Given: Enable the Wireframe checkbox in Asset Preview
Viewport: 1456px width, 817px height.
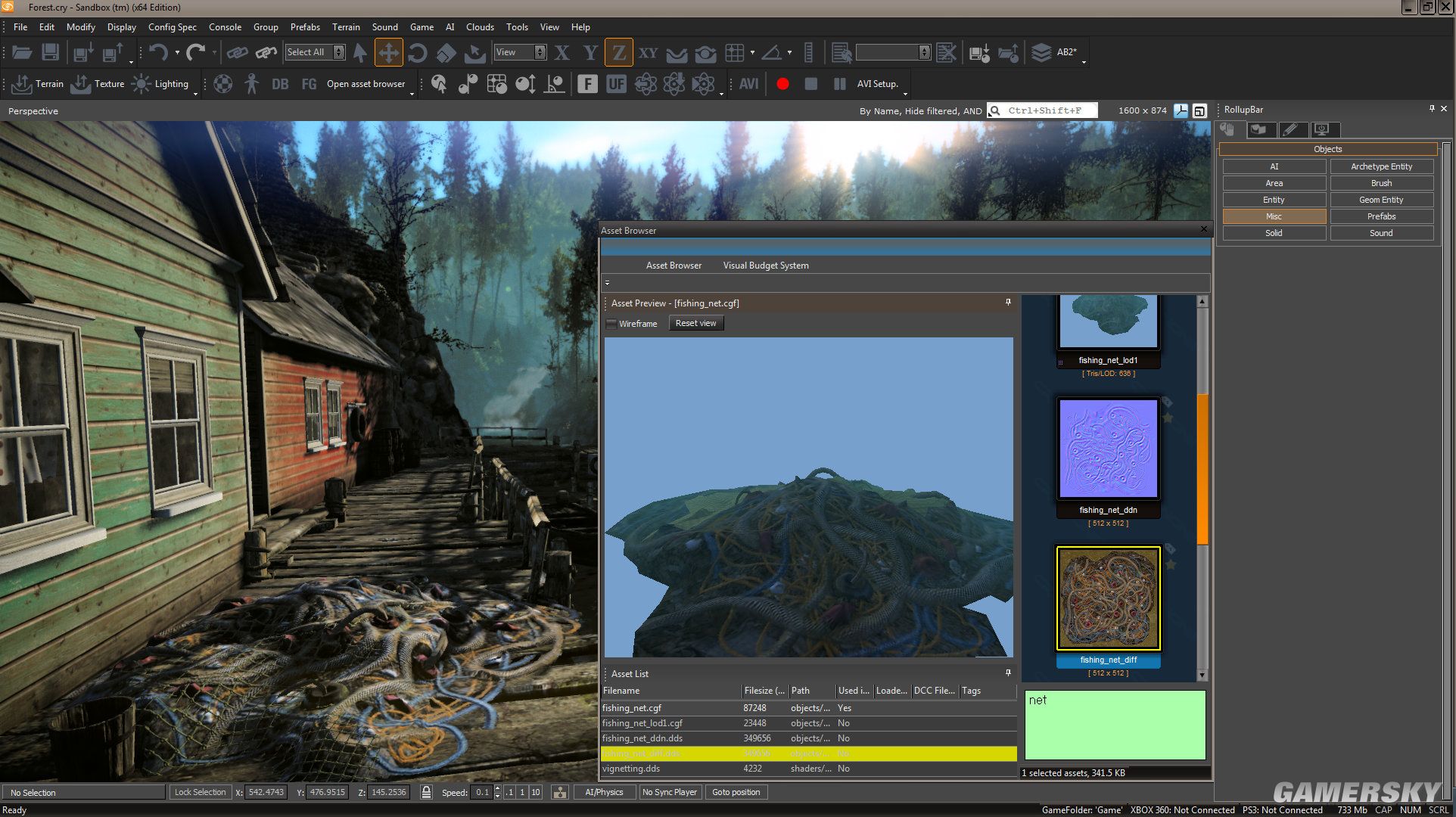Looking at the screenshot, I should pyautogui.click(x=611, y=324).
